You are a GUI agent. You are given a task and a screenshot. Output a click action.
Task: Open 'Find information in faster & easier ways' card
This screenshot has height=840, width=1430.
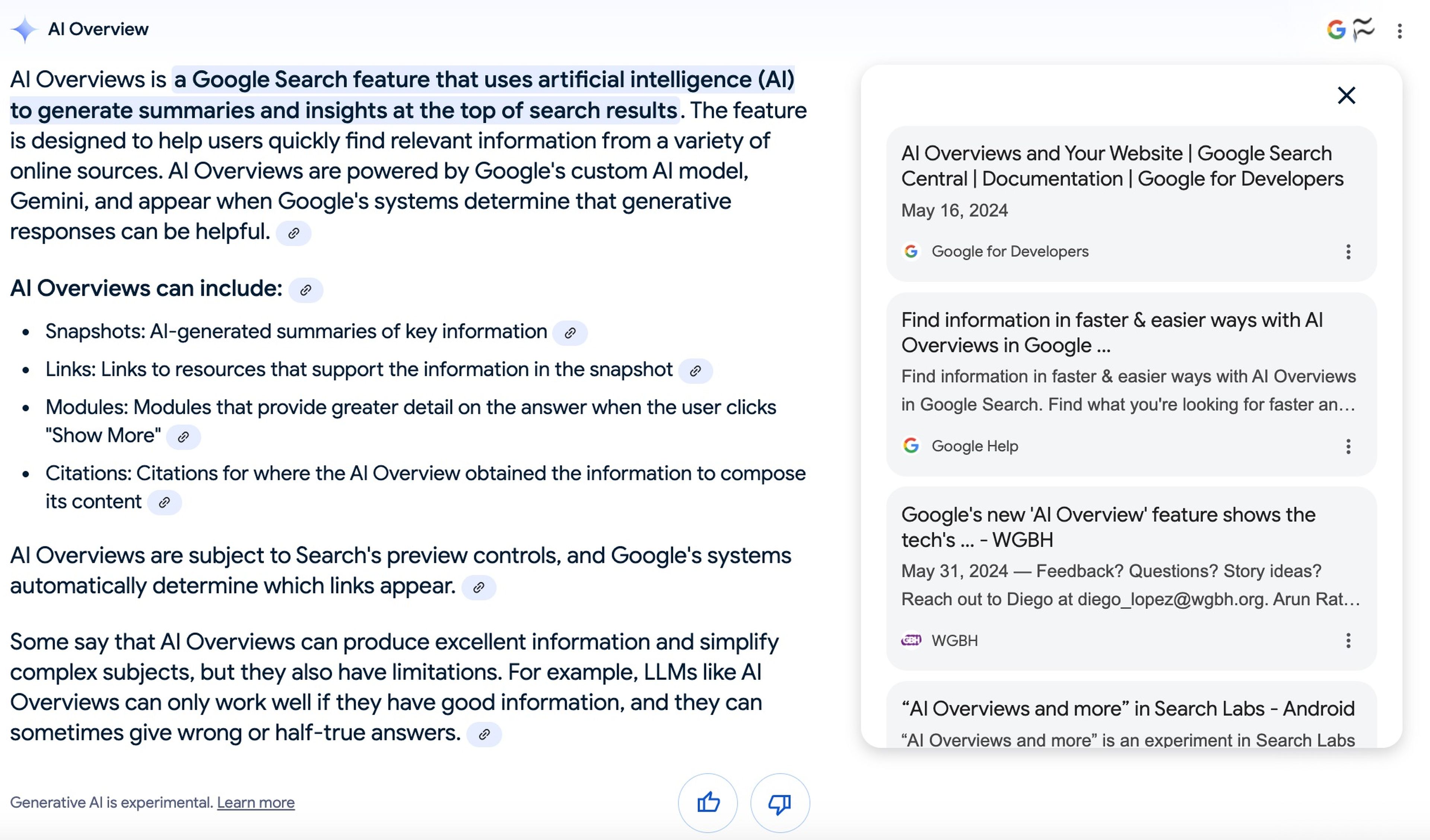coord(1131,384)
